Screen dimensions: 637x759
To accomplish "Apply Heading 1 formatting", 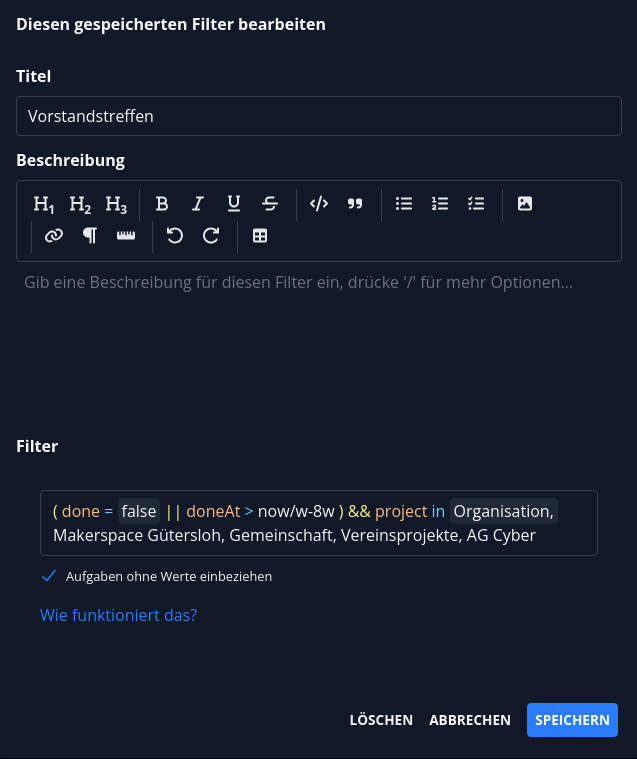I will coord(44,204).
